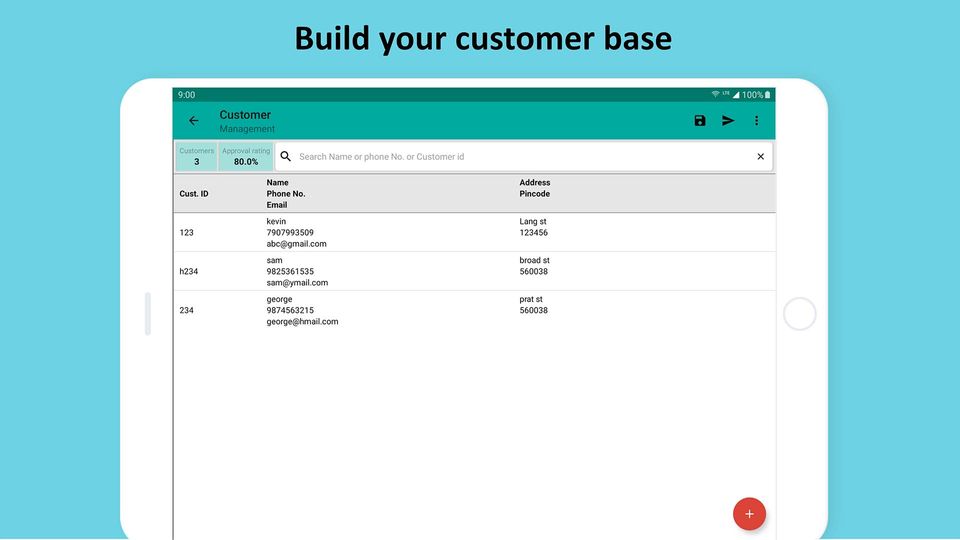Open customer row for kevin

(474, 233)
